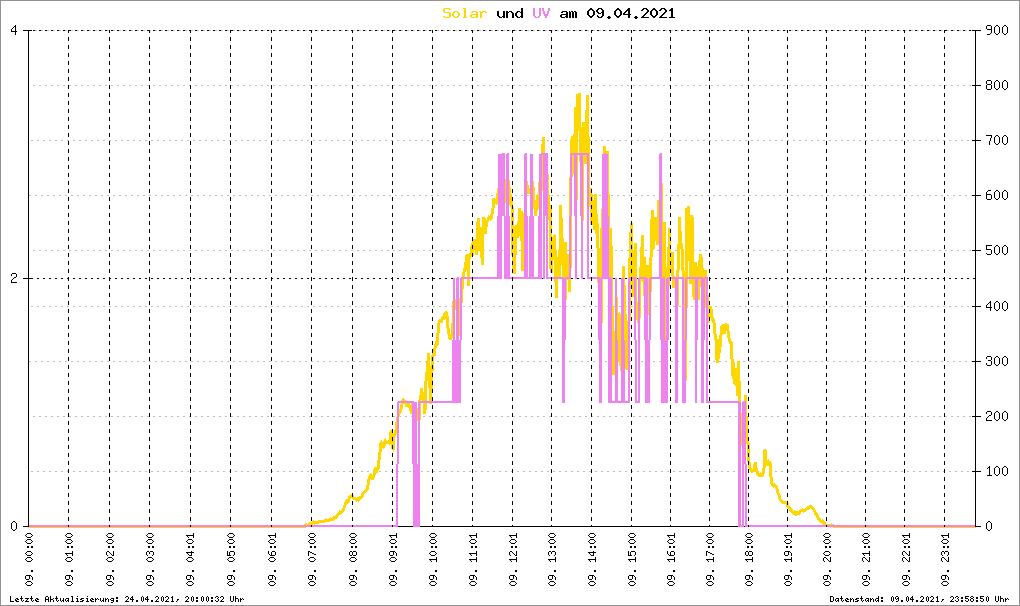The height and width of the screenshot is (606, 1020).
Task: Click right axis label '100'
Action: pyautogui.click(x=996, y=471)
